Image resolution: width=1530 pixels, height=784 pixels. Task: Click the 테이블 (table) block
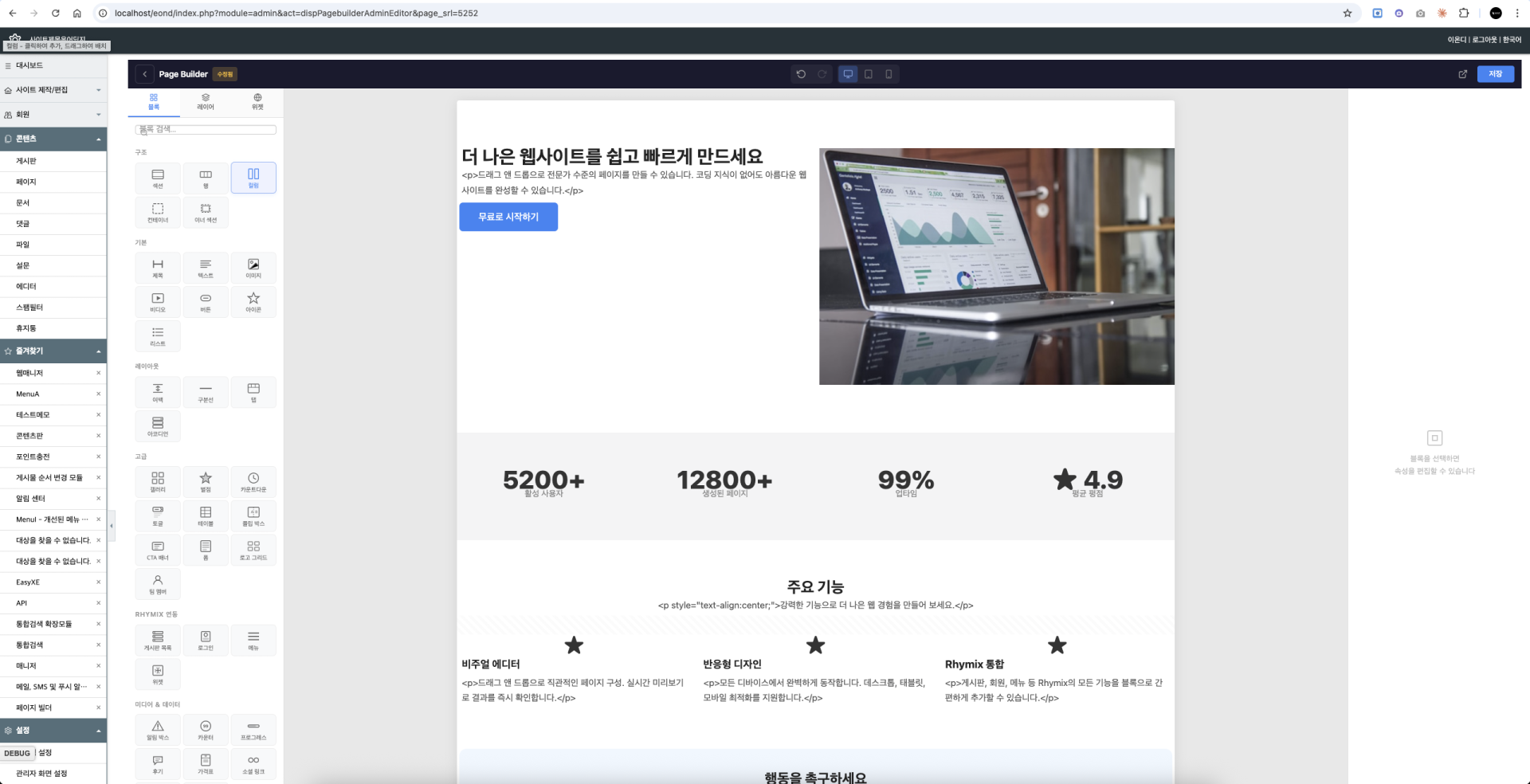206,516
